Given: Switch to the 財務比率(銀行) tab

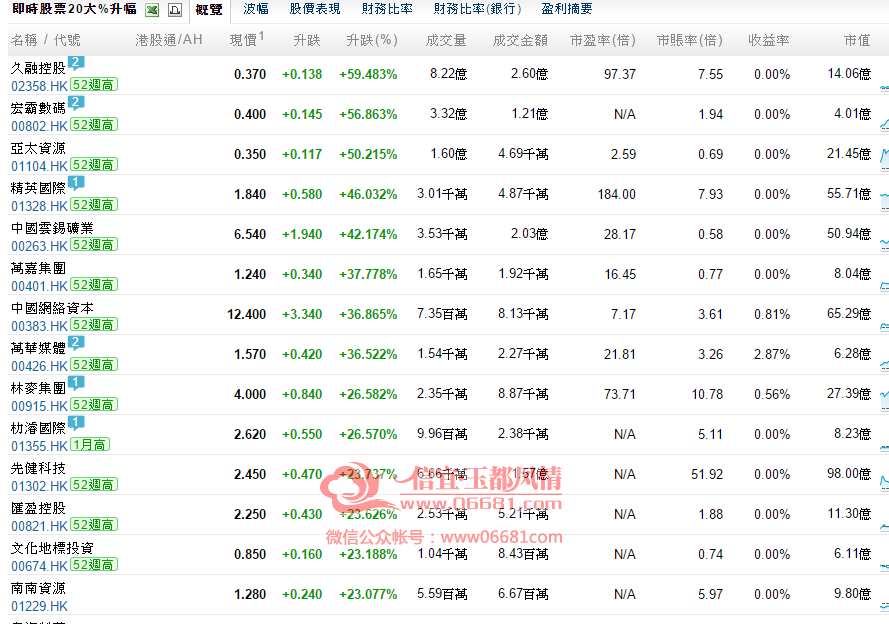Looking at the screenshot, I should 477,9.
